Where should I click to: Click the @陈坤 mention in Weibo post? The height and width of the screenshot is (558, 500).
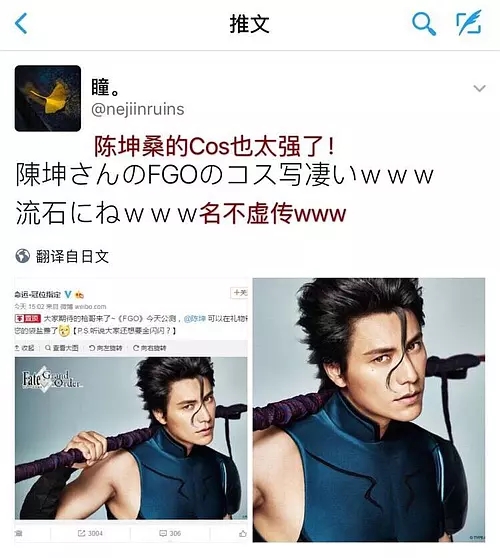click(x=195, y=319)
